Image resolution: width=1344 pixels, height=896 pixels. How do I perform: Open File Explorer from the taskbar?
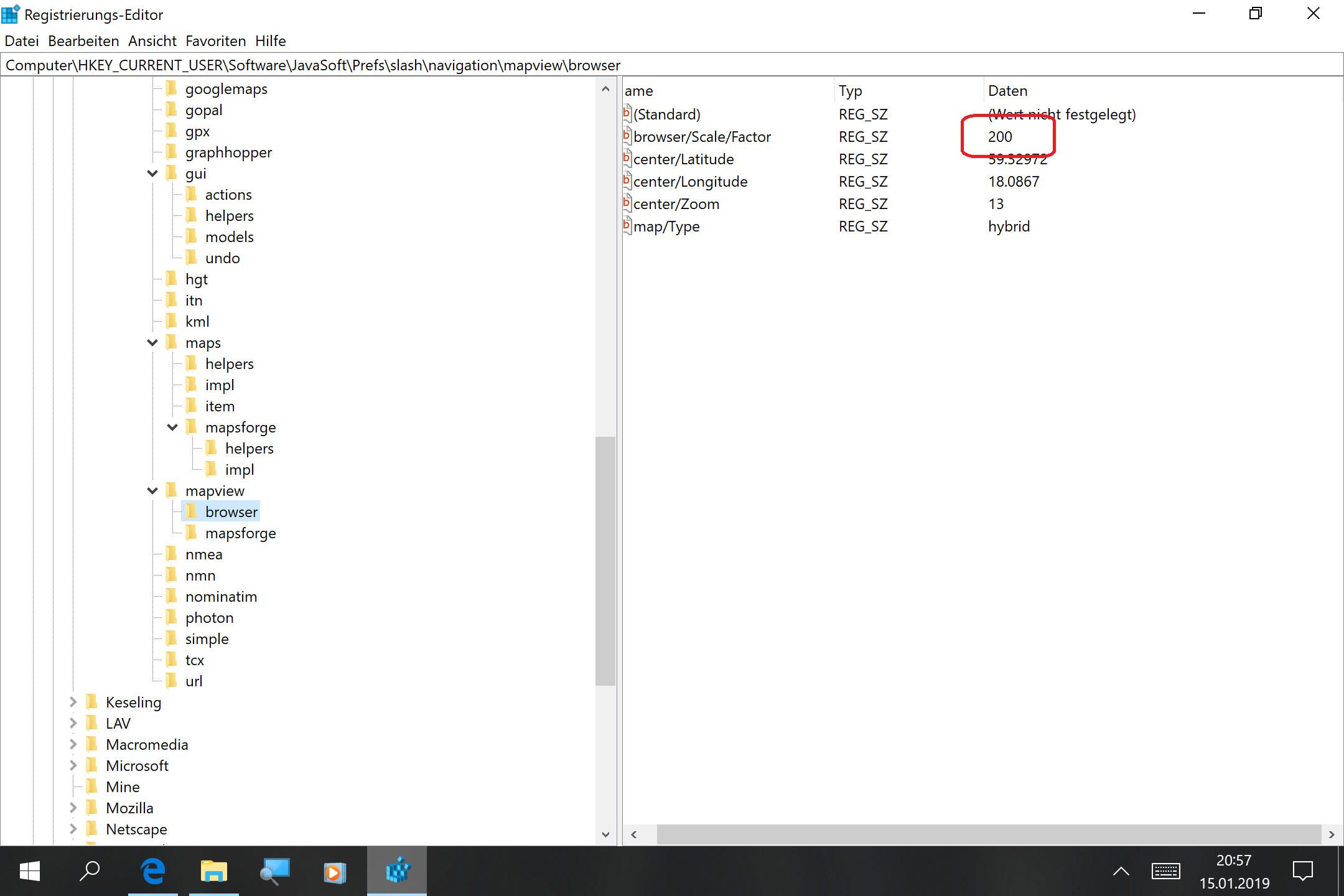(213, 871)
